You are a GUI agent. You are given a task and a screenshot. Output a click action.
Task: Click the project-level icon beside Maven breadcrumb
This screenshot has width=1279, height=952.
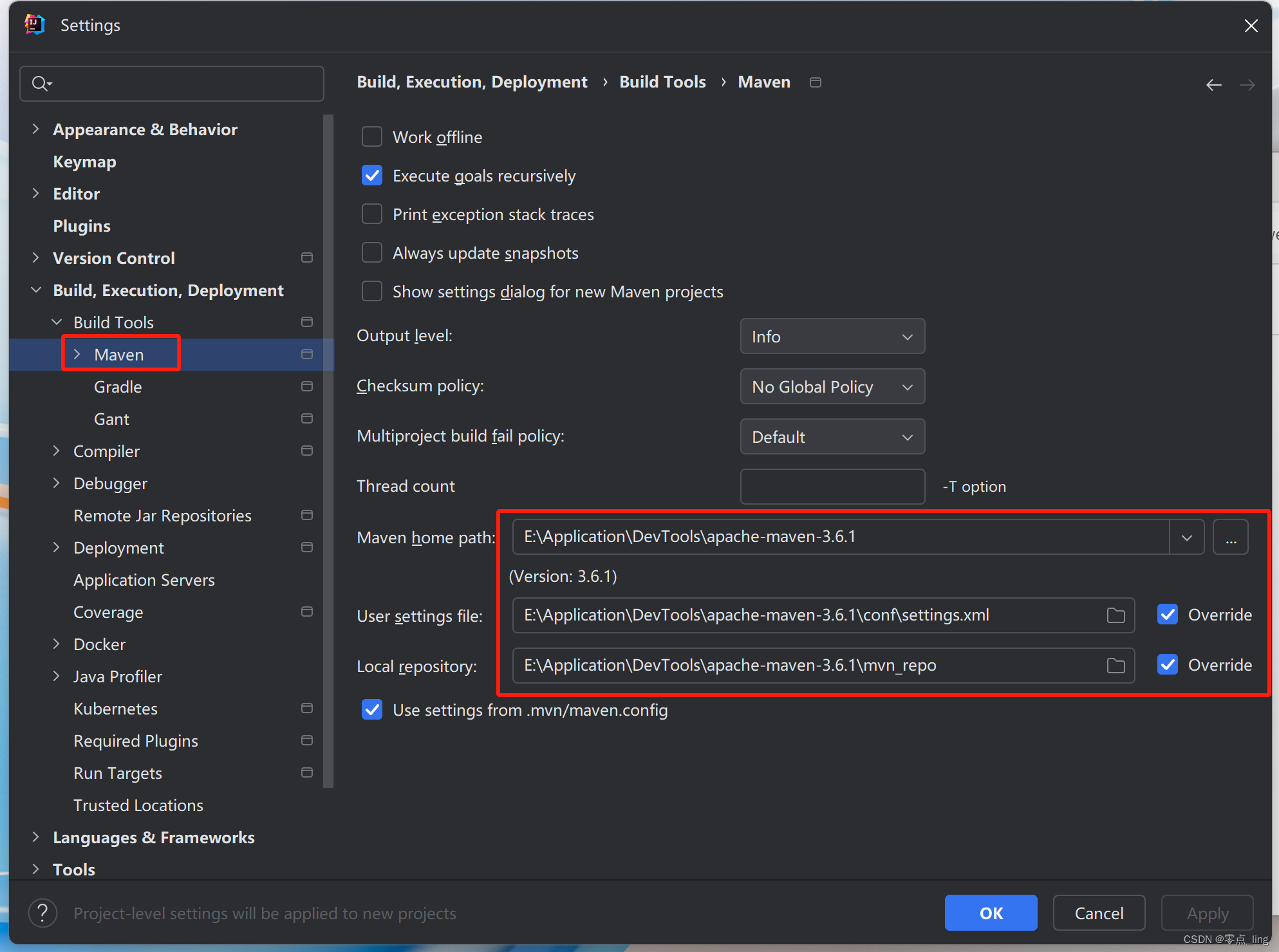(x=815, y=82)
